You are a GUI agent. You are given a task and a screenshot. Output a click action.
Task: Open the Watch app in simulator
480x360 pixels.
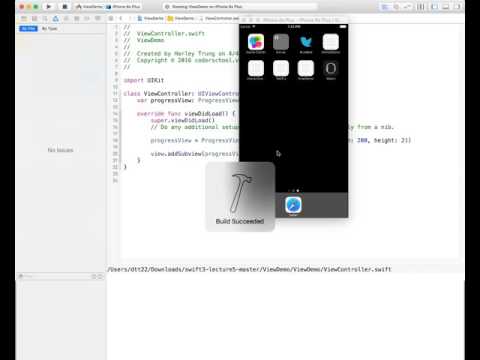[331, 69]
